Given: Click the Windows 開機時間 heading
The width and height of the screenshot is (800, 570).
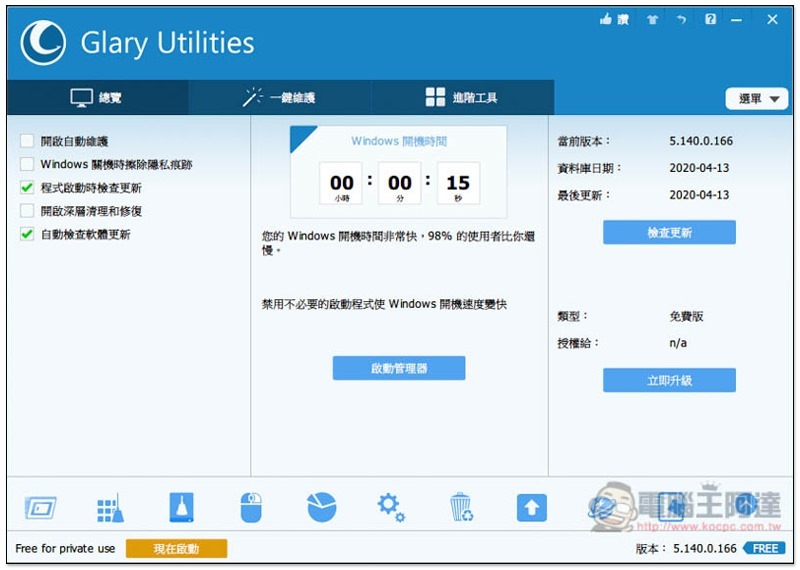Looking at the screenshot, I should pos(399,141).
